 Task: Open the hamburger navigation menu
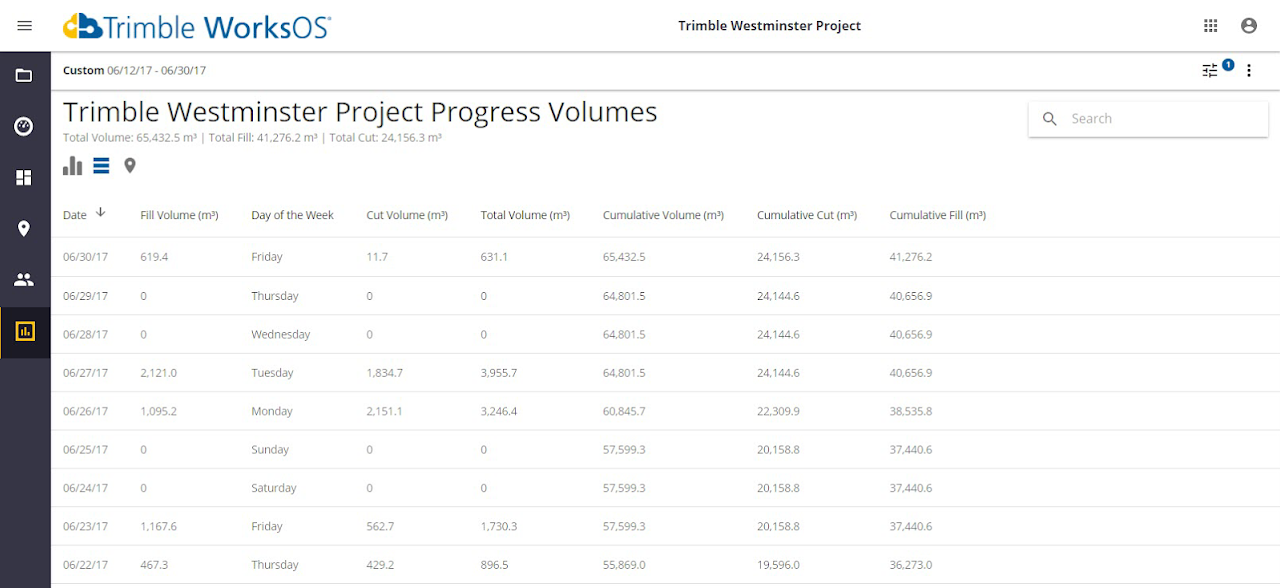click(x=25, y=26)
